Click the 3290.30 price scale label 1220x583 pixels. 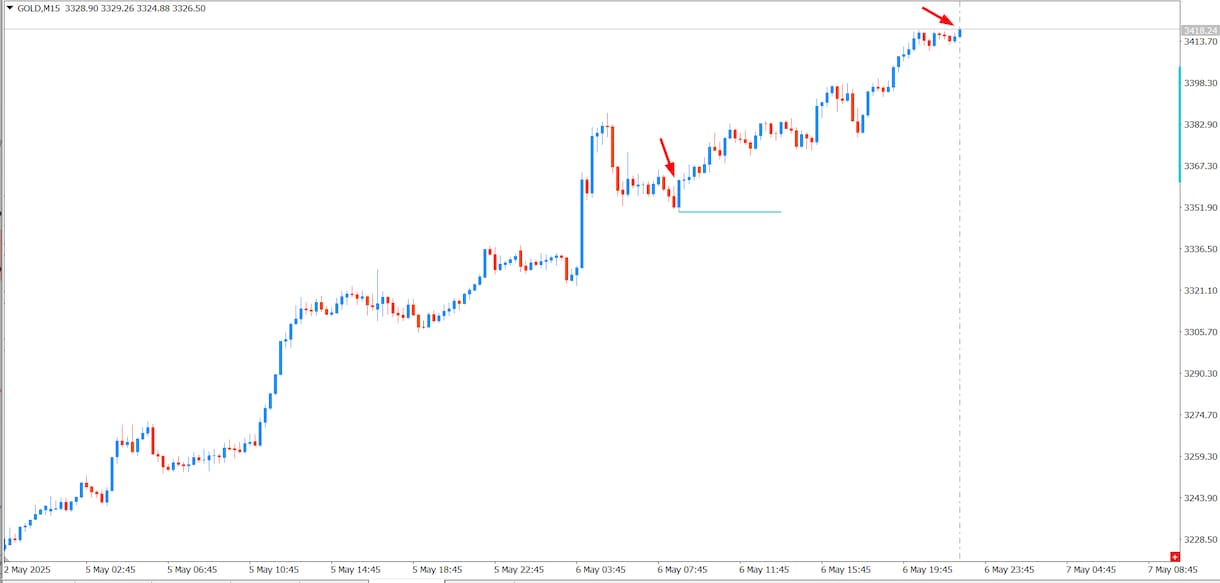tap(1200, 373)
